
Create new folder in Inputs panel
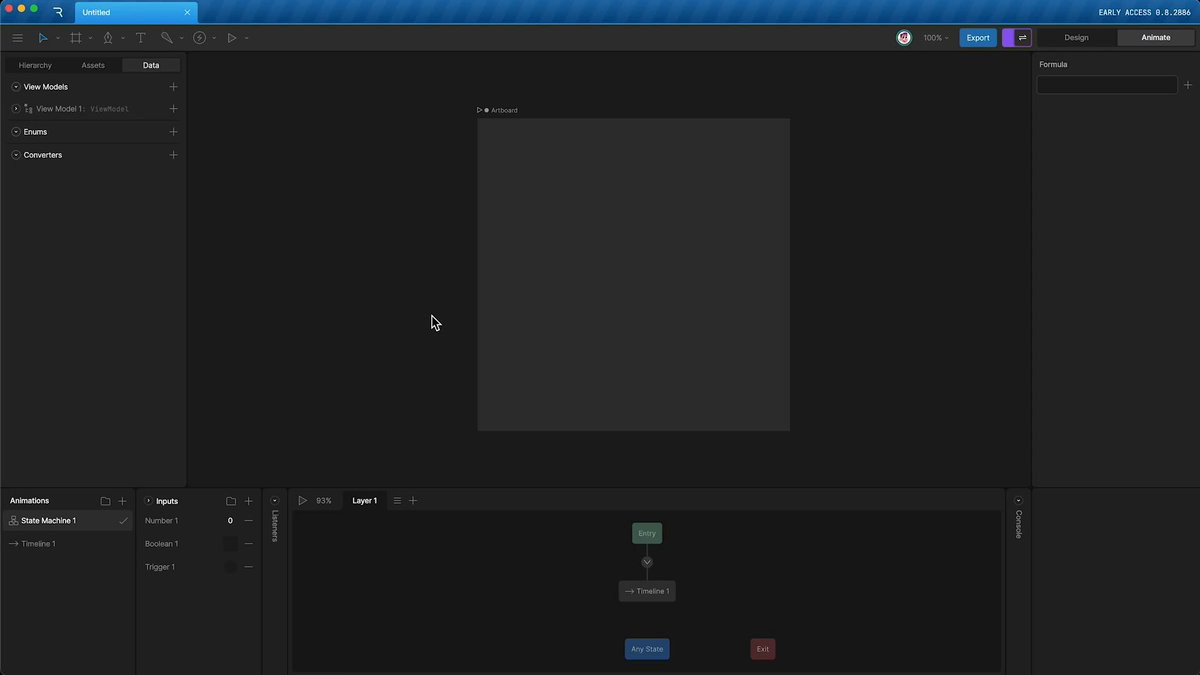coord(231,501)
